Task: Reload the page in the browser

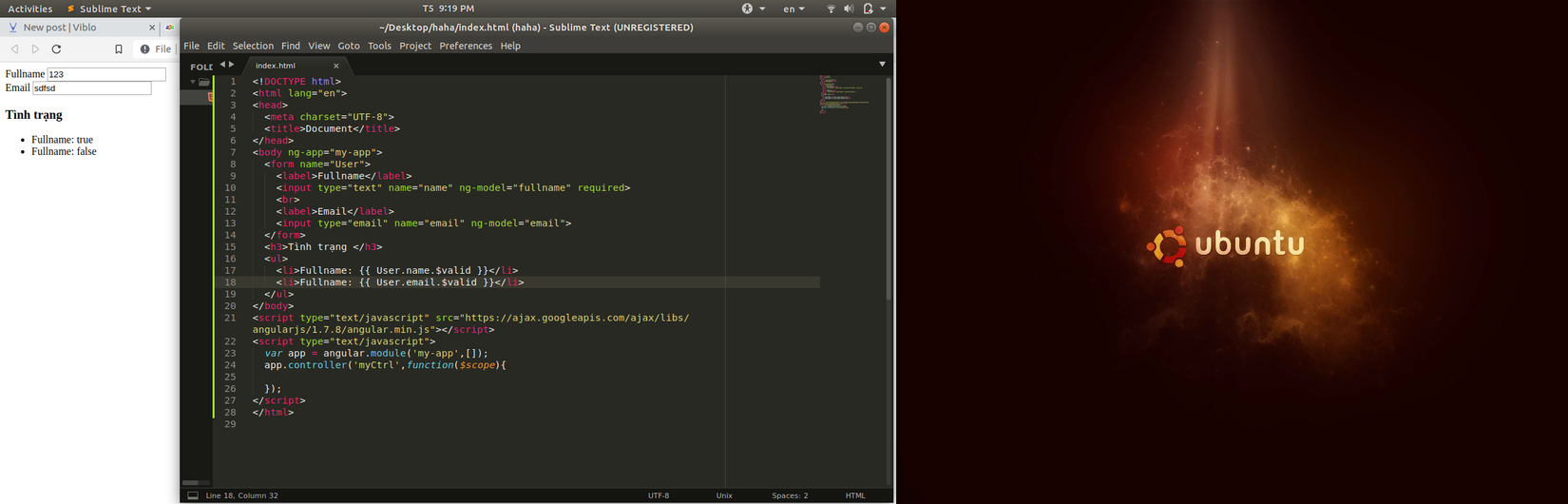Action: pyautogui.click(x=57, y=49)
